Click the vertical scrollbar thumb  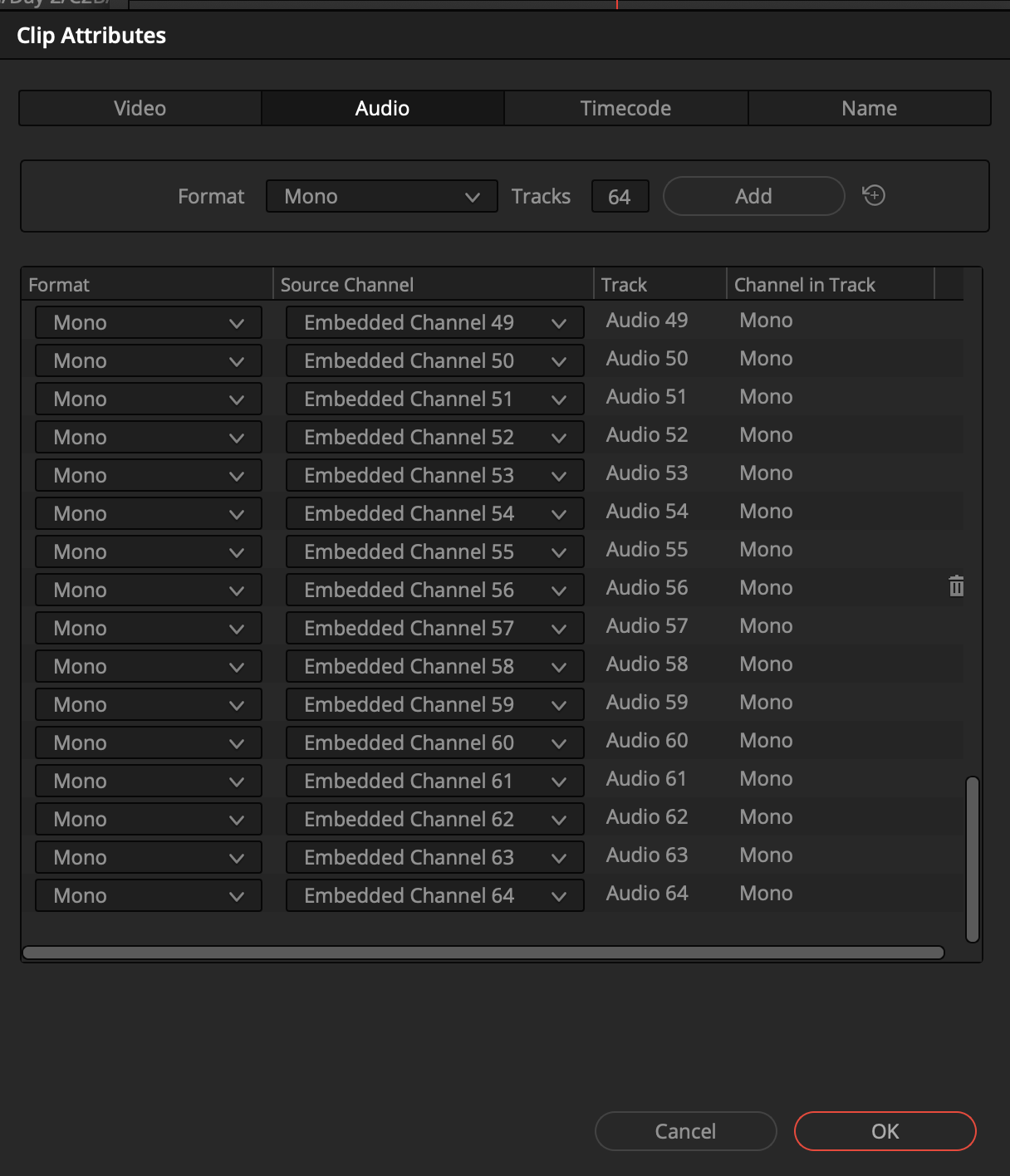tap(973, 859)
